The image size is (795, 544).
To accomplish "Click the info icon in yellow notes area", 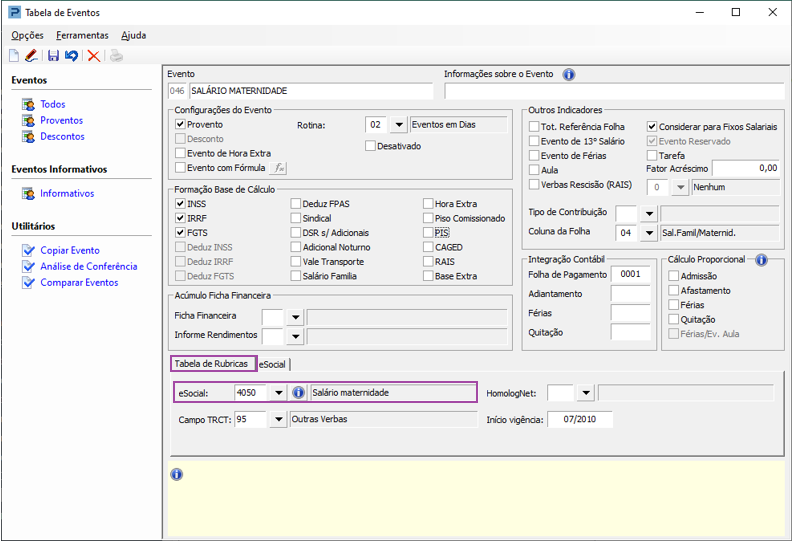I will point(176,475).
